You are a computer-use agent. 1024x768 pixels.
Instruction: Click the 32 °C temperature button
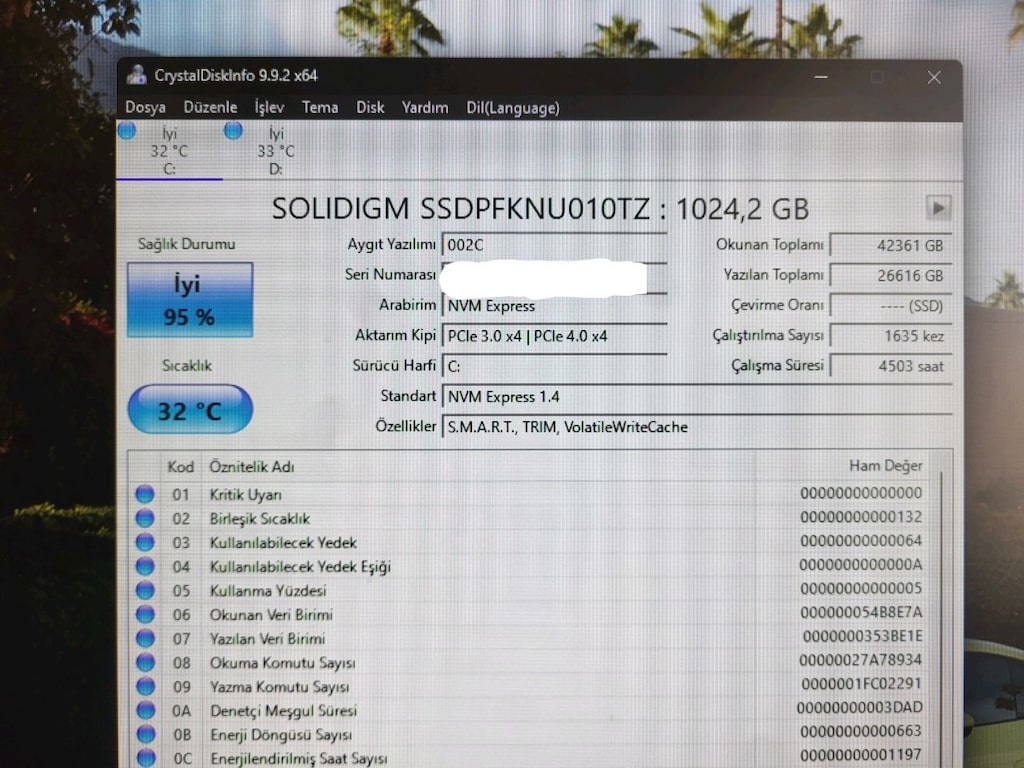point(190,409)
